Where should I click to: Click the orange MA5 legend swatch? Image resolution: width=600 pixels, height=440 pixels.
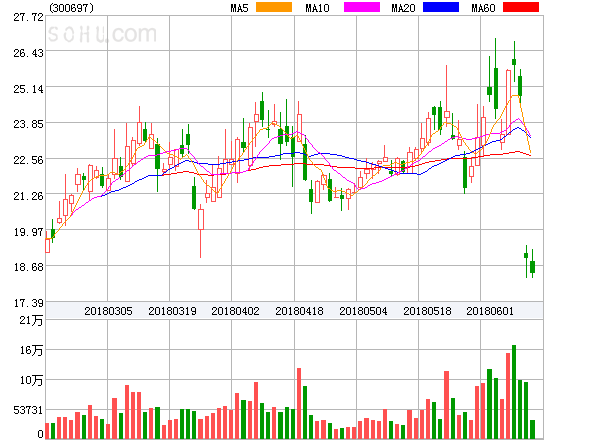click(274, 7)
